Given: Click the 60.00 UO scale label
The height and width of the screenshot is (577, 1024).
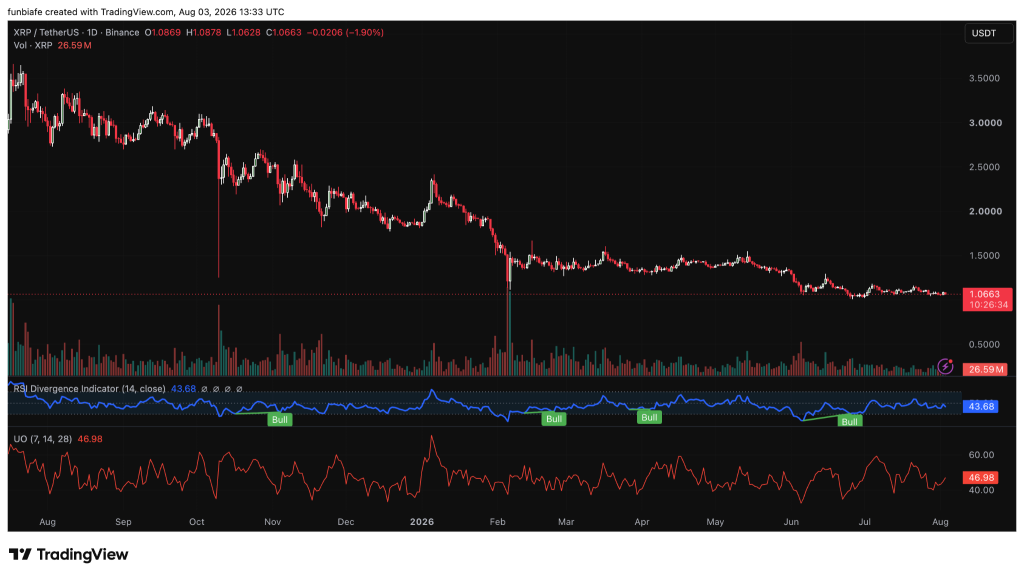Looking at the screenshot, I should tap(982, 454).
